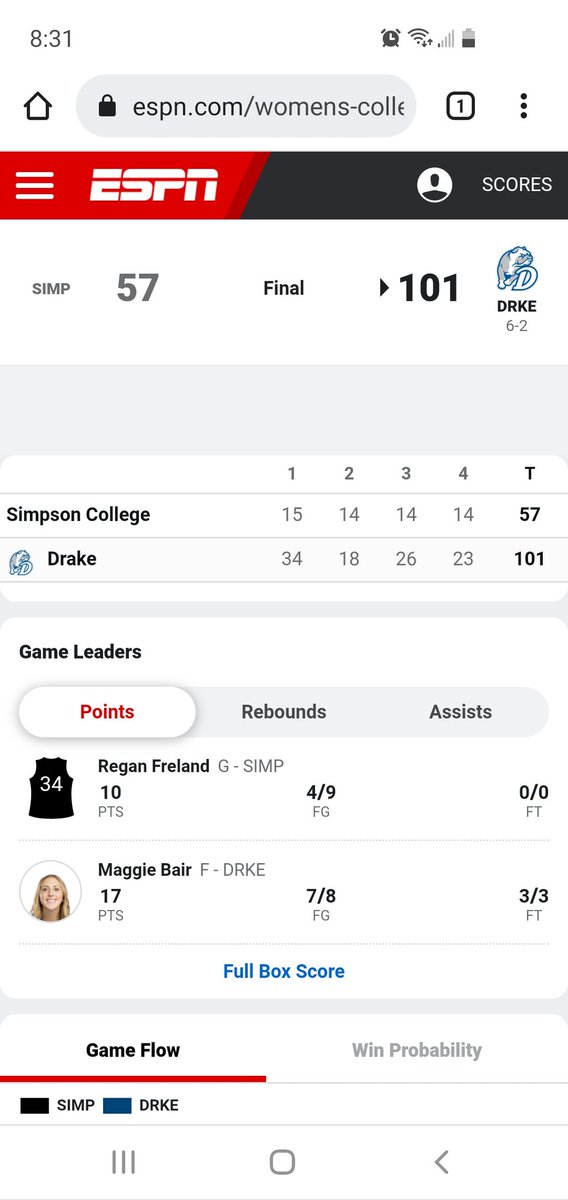Open Maggie Bair's player photo
This screenshot has width=568, height=1200.
pyautogui.click(x=51, y=890)
